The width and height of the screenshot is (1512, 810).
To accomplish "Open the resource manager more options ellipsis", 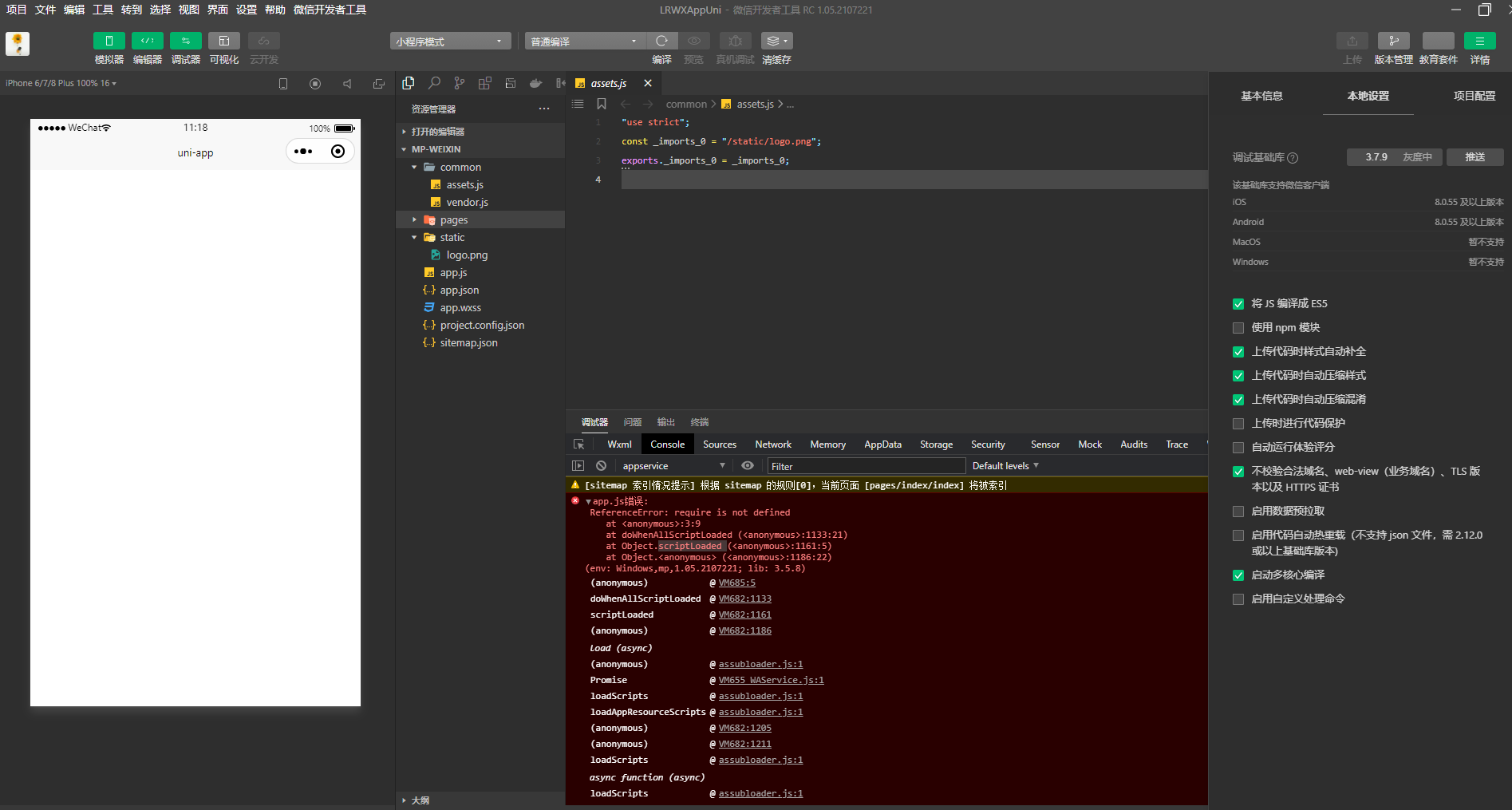I will pyautogui.click(x=544, y=109).
